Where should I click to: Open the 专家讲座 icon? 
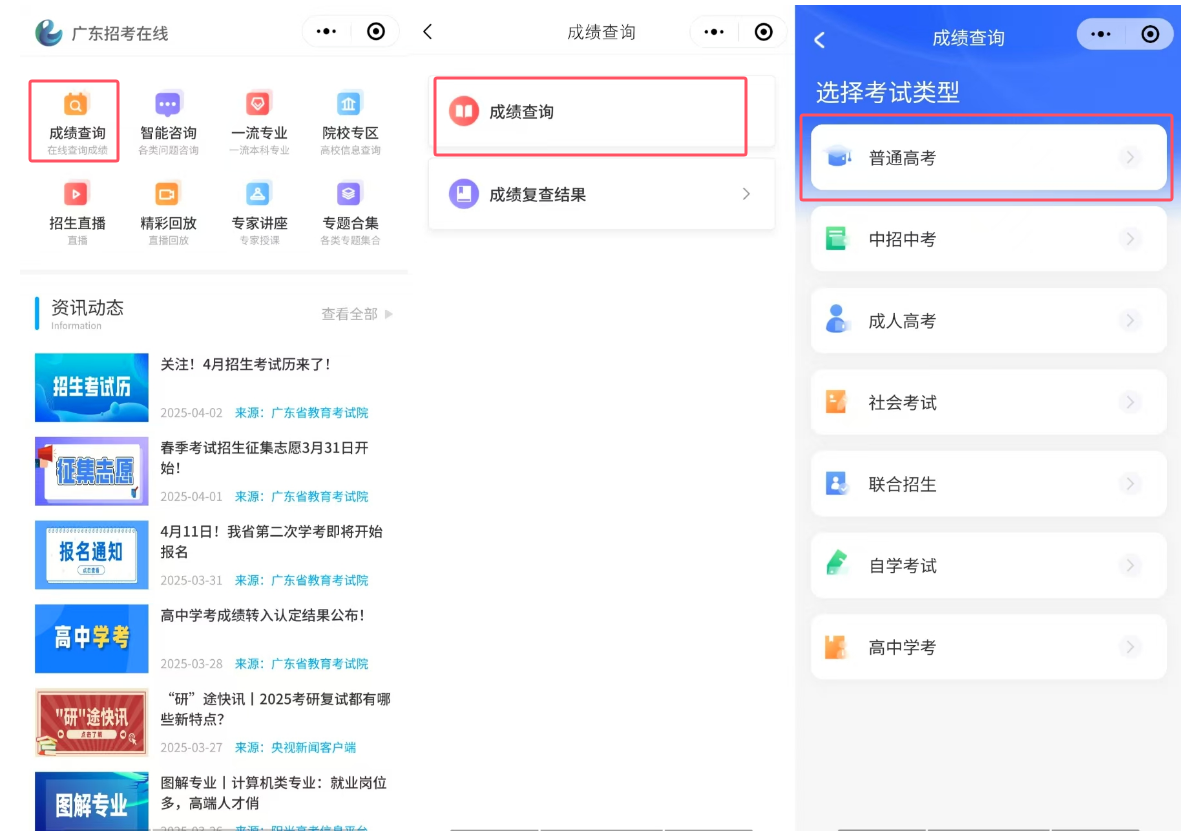[x=259, y=195]
